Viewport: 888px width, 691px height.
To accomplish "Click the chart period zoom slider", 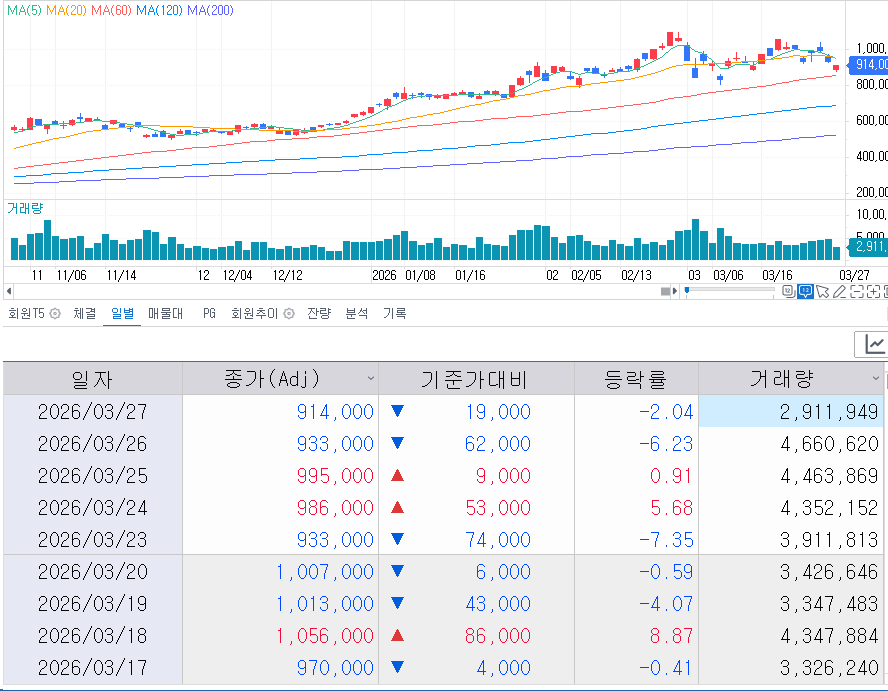I will (687, 289).
